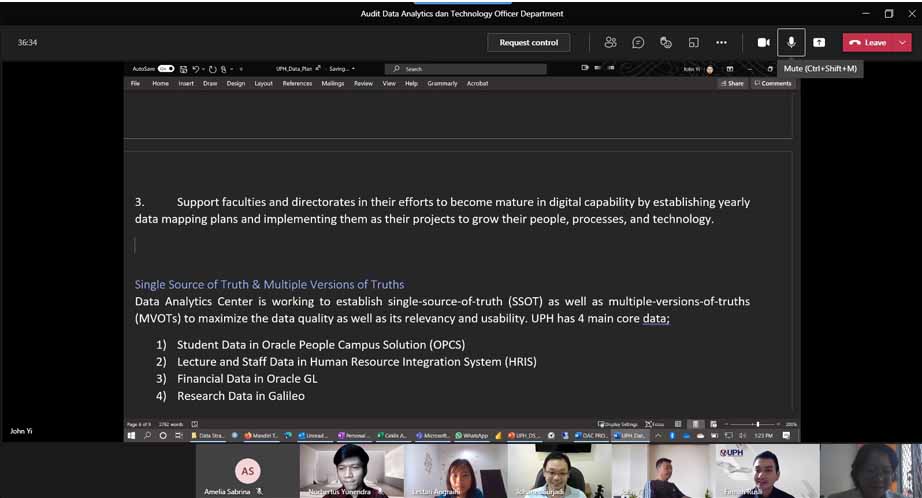
Task: Toggle the AutoSave switch in Word
Action: click(x=166, y=69)
